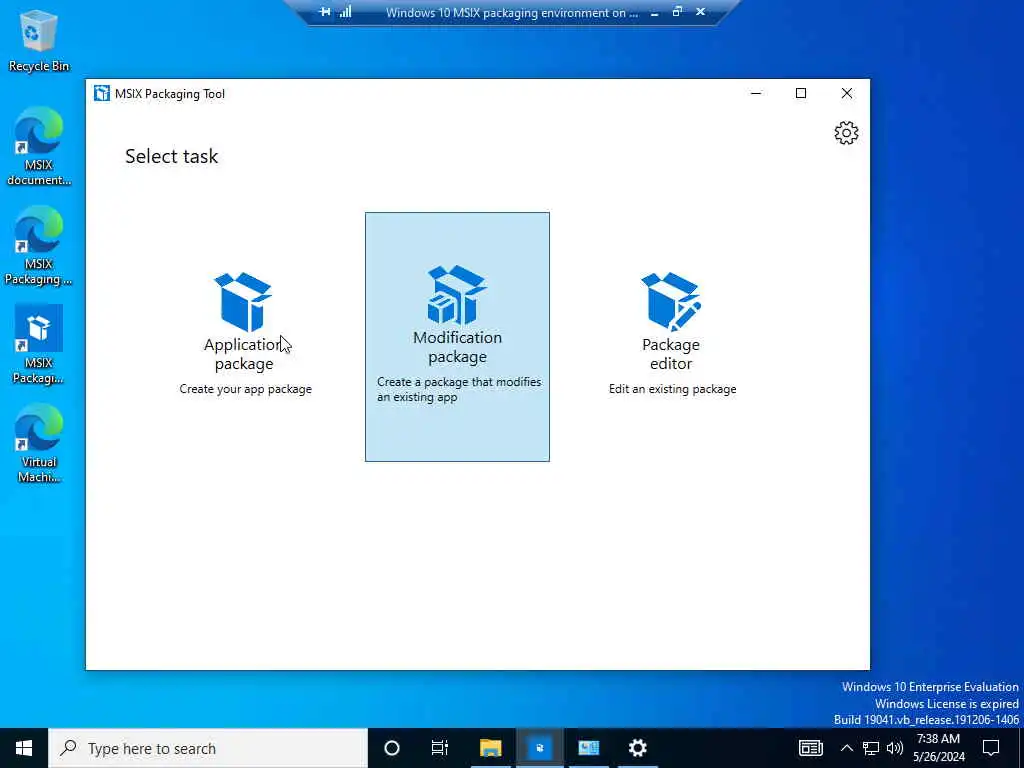
Task: Open the MSIX Packaging ... Edge shortcut
Action: point(39,246)
